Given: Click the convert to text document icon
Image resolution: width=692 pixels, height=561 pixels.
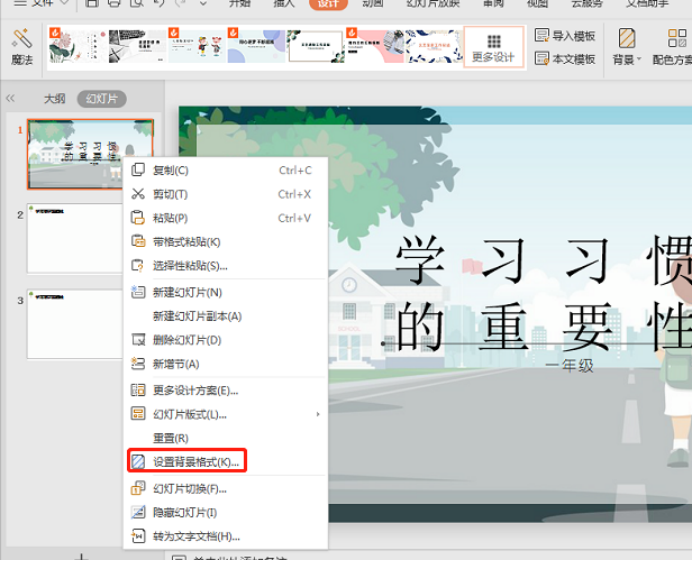Looking at the screenshot, I should pos(138,536).
